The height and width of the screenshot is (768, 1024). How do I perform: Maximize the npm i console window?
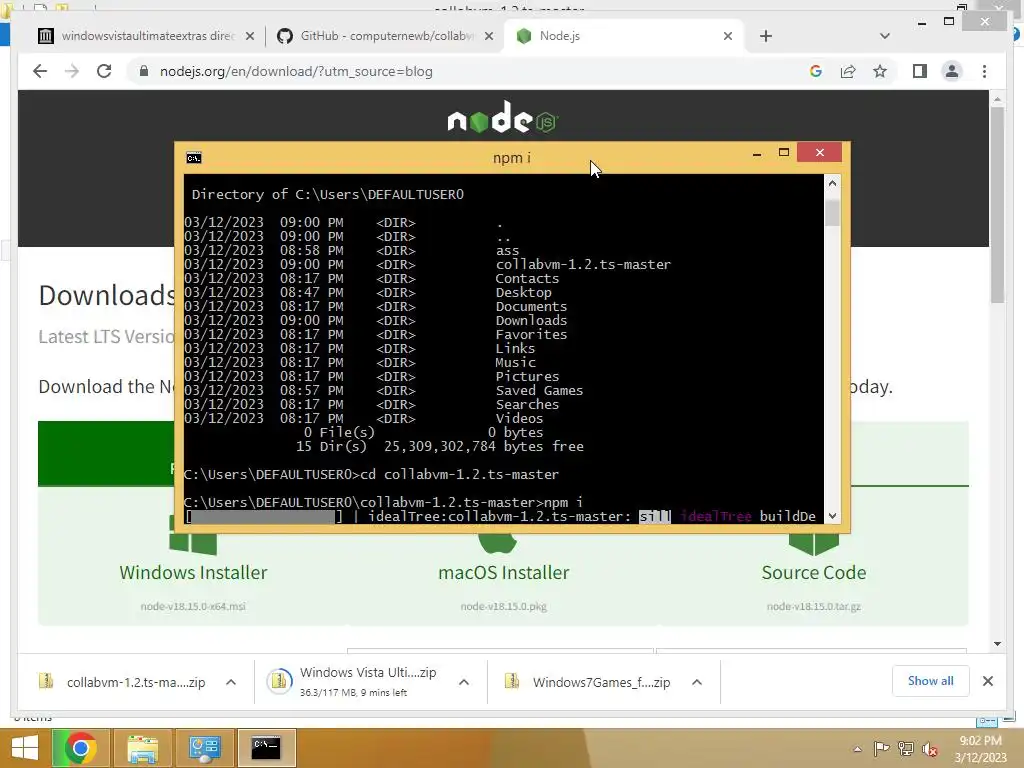click(x=784, y=153)
